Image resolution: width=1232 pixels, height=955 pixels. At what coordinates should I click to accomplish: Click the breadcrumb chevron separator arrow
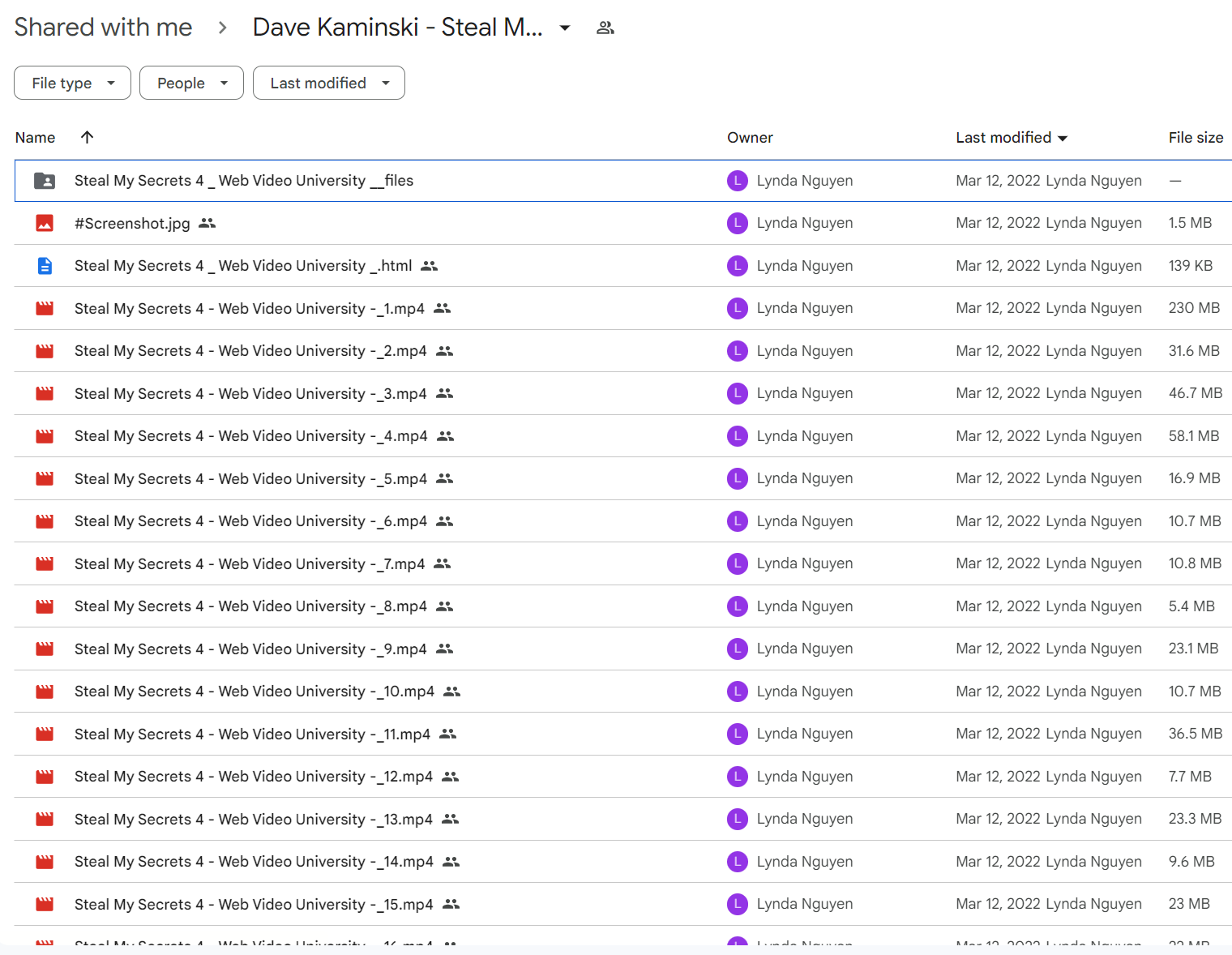(223, 28)
